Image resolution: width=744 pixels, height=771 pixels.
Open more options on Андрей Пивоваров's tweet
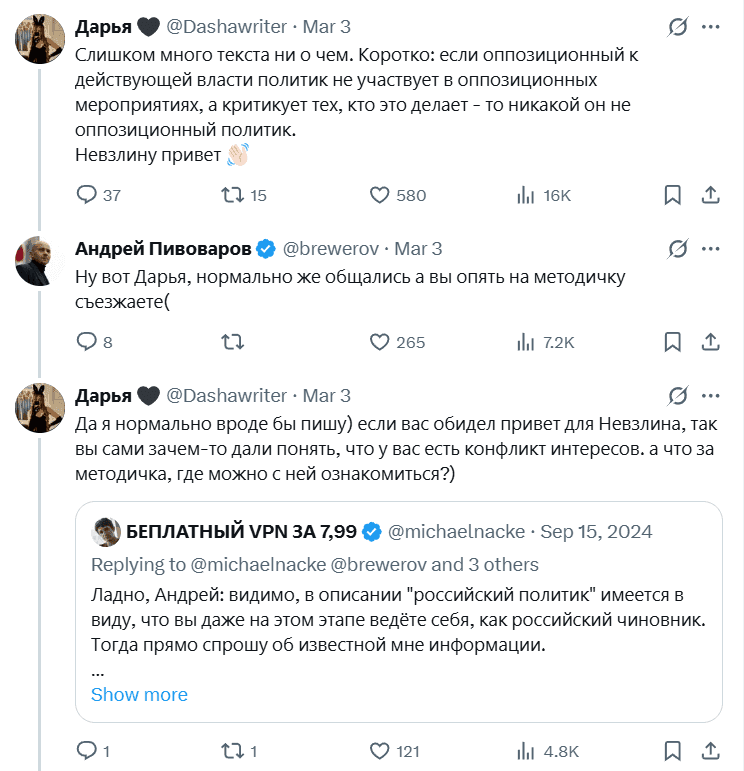pyautogui.click(x=710, y=249)
